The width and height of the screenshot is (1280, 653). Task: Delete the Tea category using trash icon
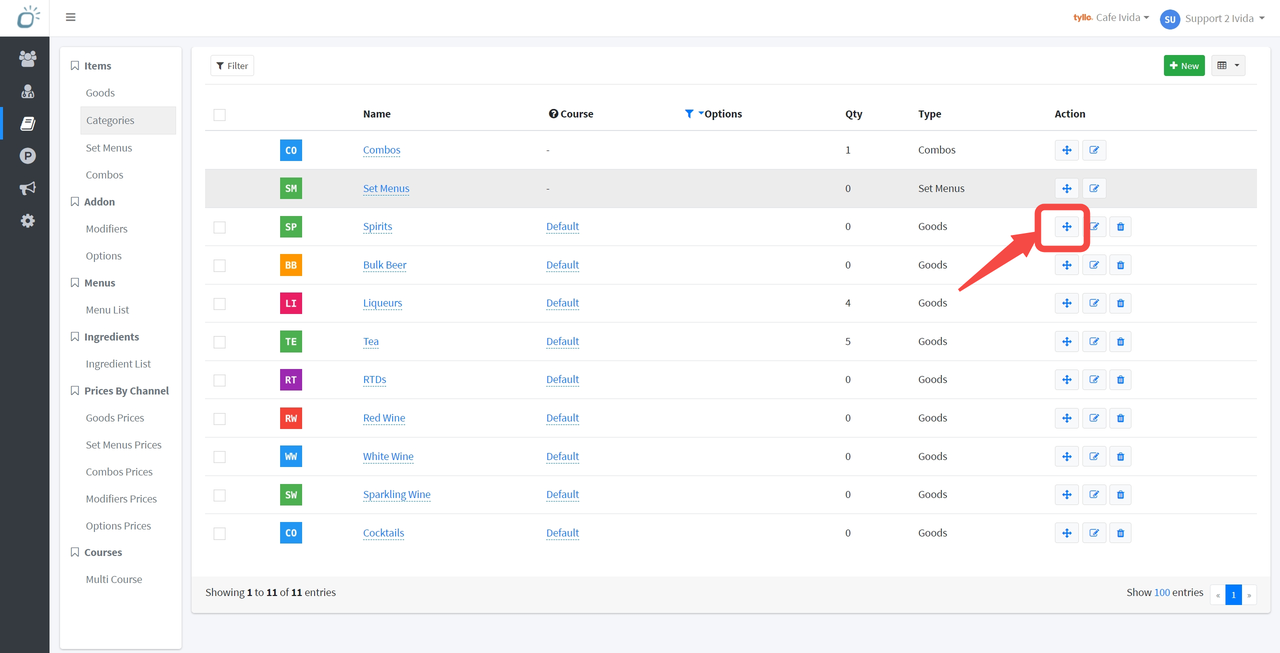[1120, 342]
